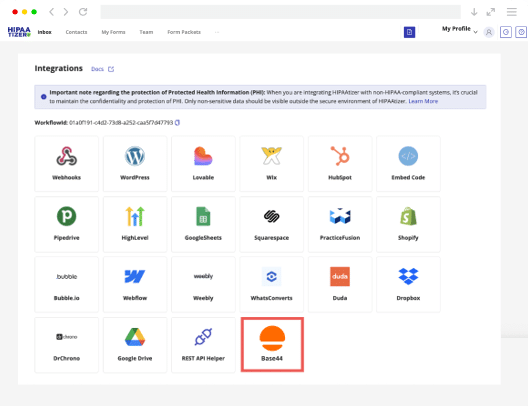Go back in browser

tap(52, 12)
